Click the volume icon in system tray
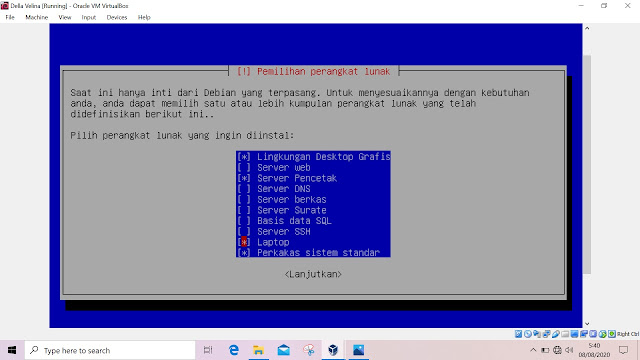Screen dimensions: 640x360 point(569,350)
